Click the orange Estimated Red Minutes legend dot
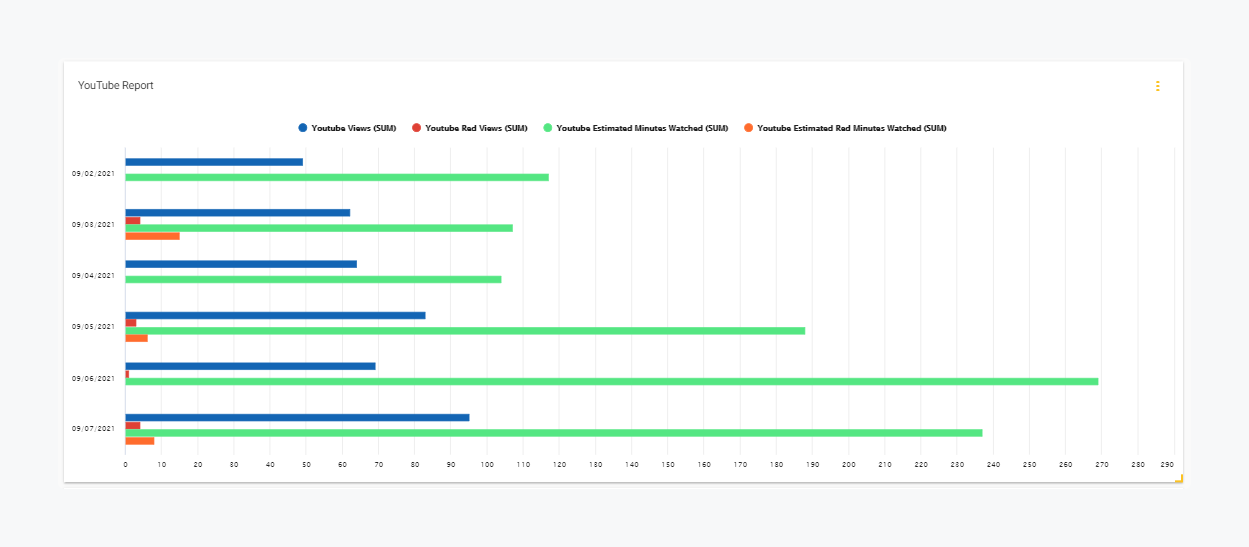Screen dimensions: 1249x547 (748, 128)
